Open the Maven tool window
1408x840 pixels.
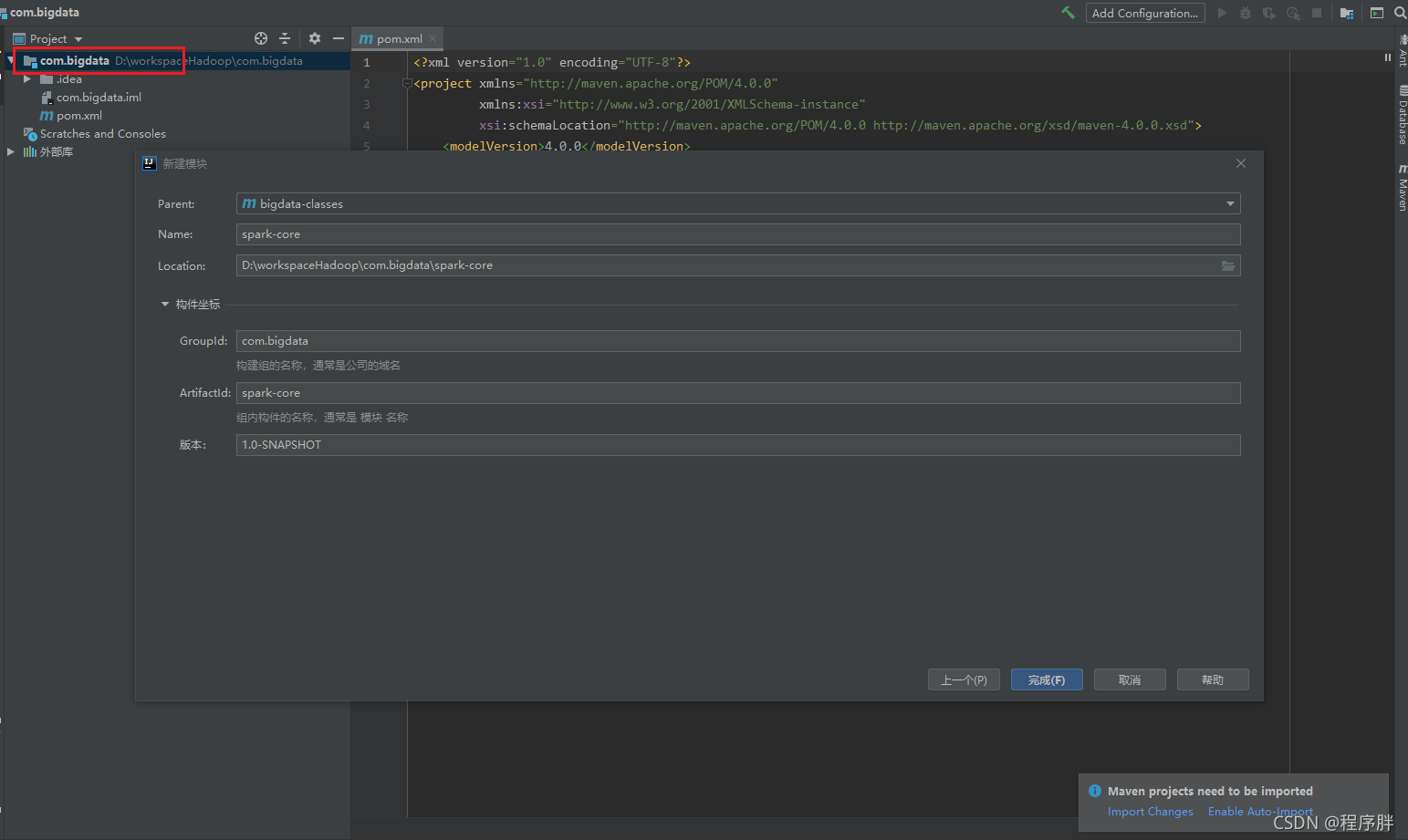click(x=1402, y=188)
